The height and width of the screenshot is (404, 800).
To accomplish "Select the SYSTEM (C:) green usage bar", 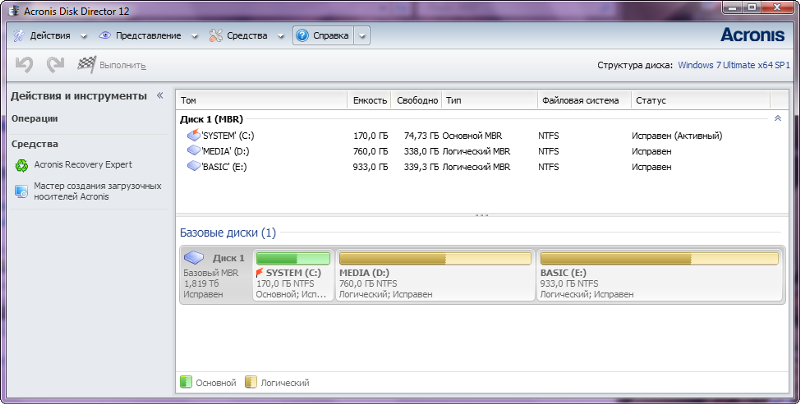I will (293, 258).
